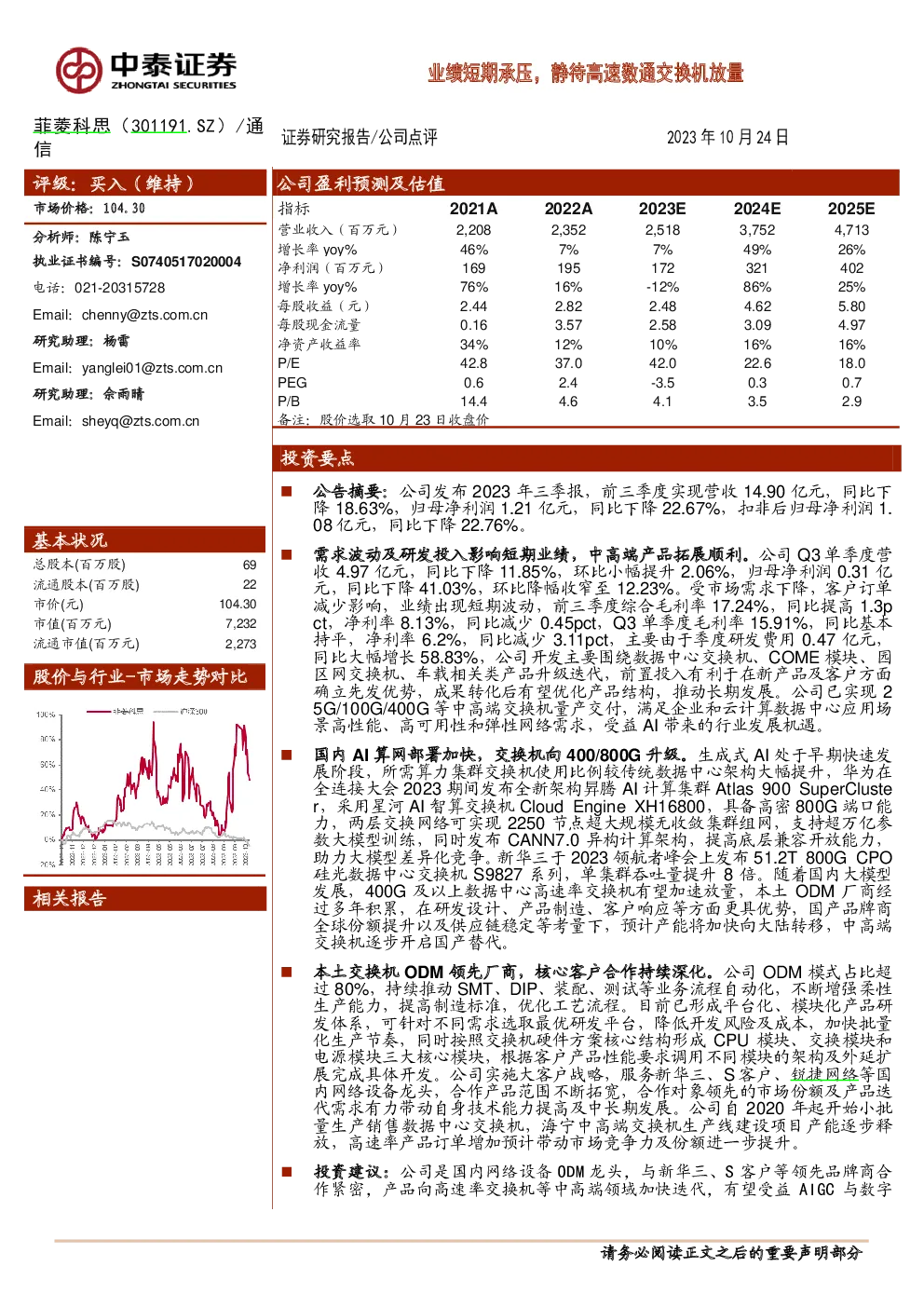Select the 2021A revenue value 2,208
The width and height of the screenshot is (924, 1307).
pyautogui.click(x=473, y=230)
